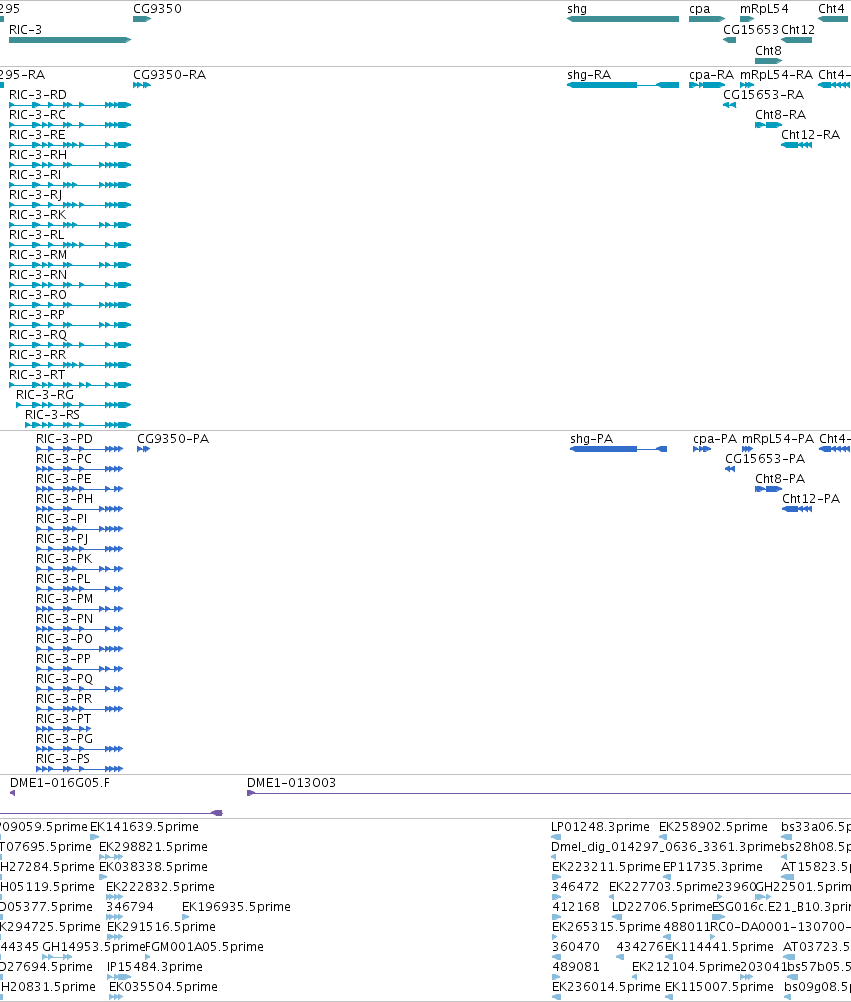Click protein RIC-3-PH
Viewport: 851px width, 1002px height.
[79, 509]
